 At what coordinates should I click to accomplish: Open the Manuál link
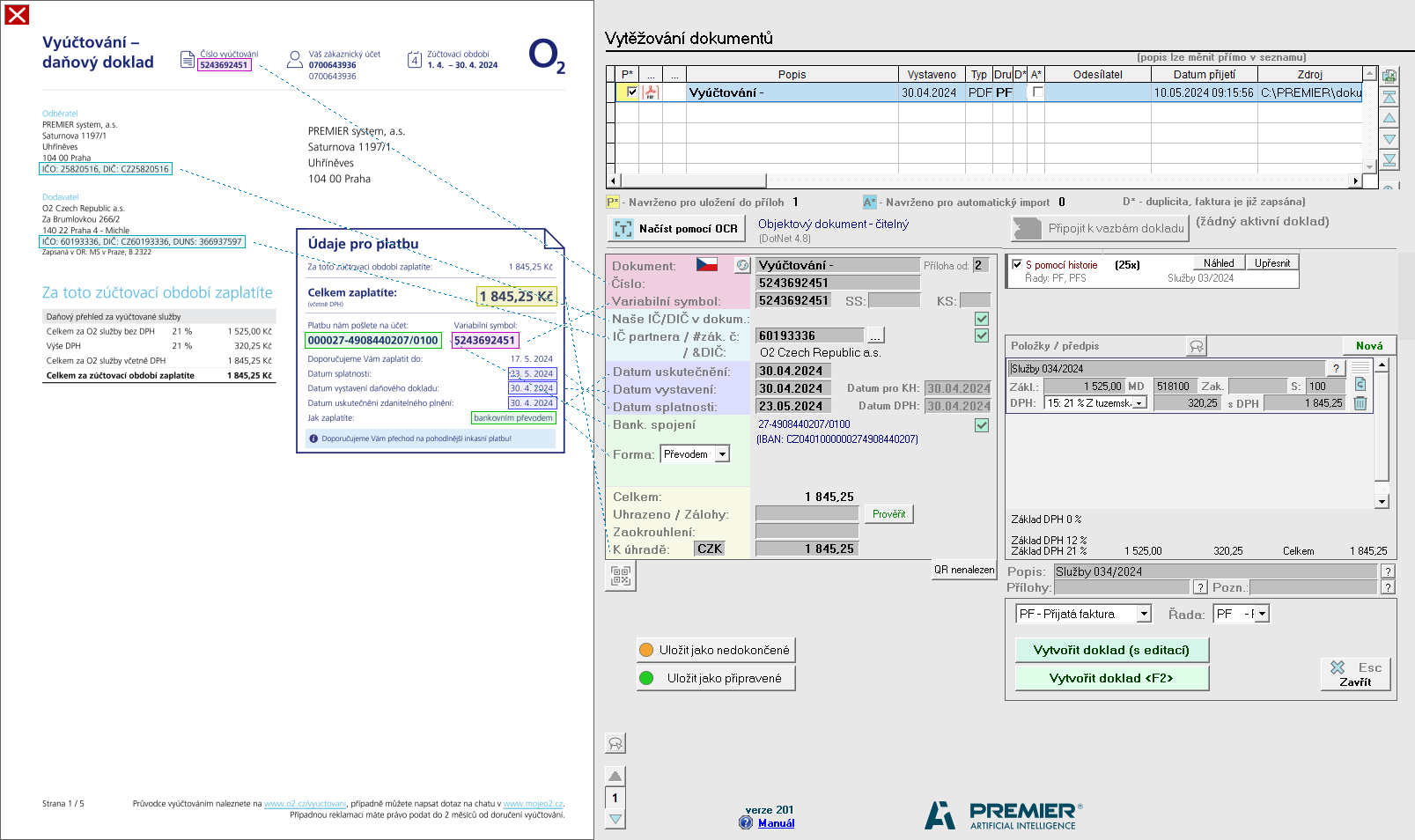(776, 823)
